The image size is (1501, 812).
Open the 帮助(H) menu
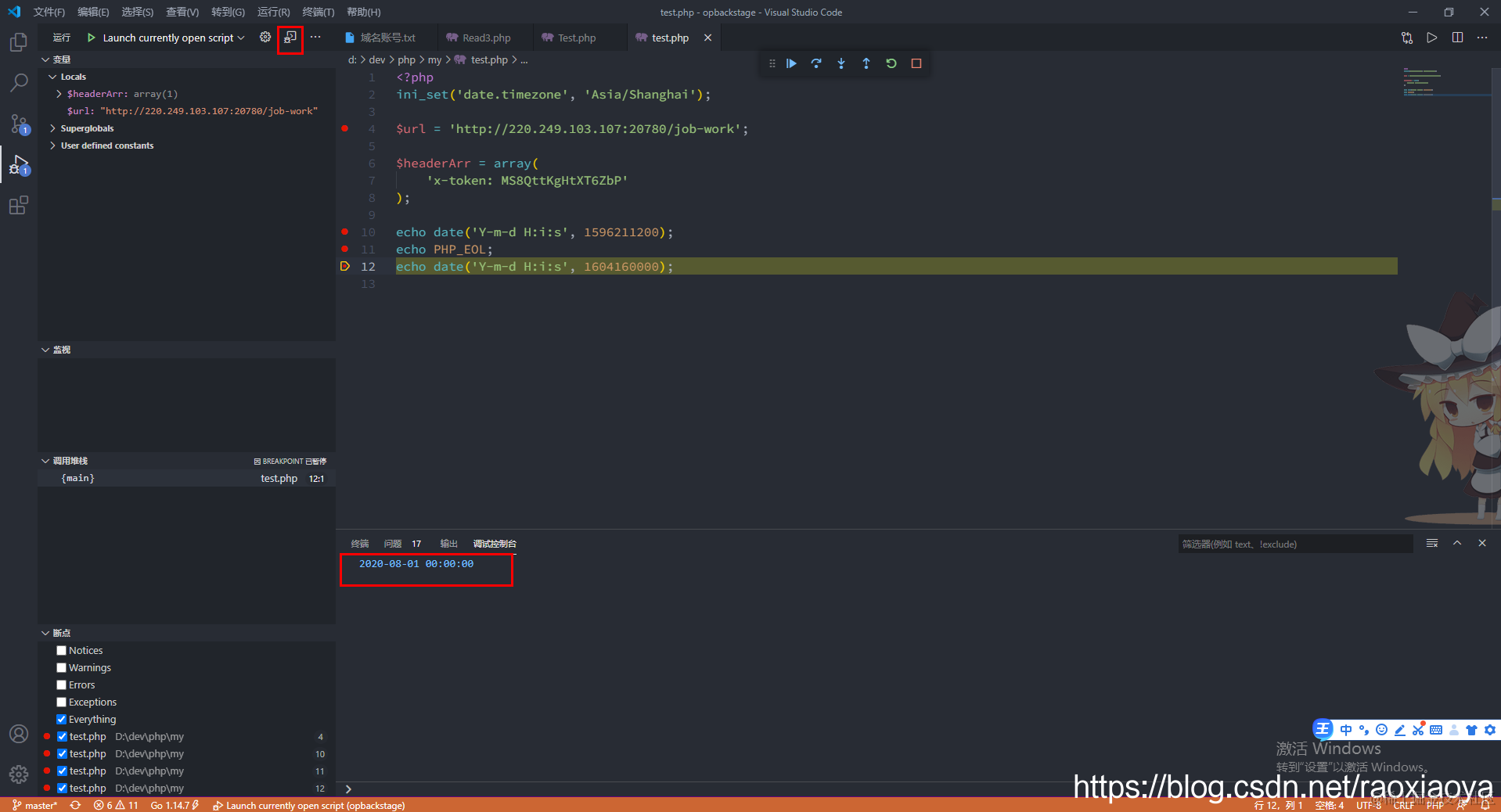point(363,13)
